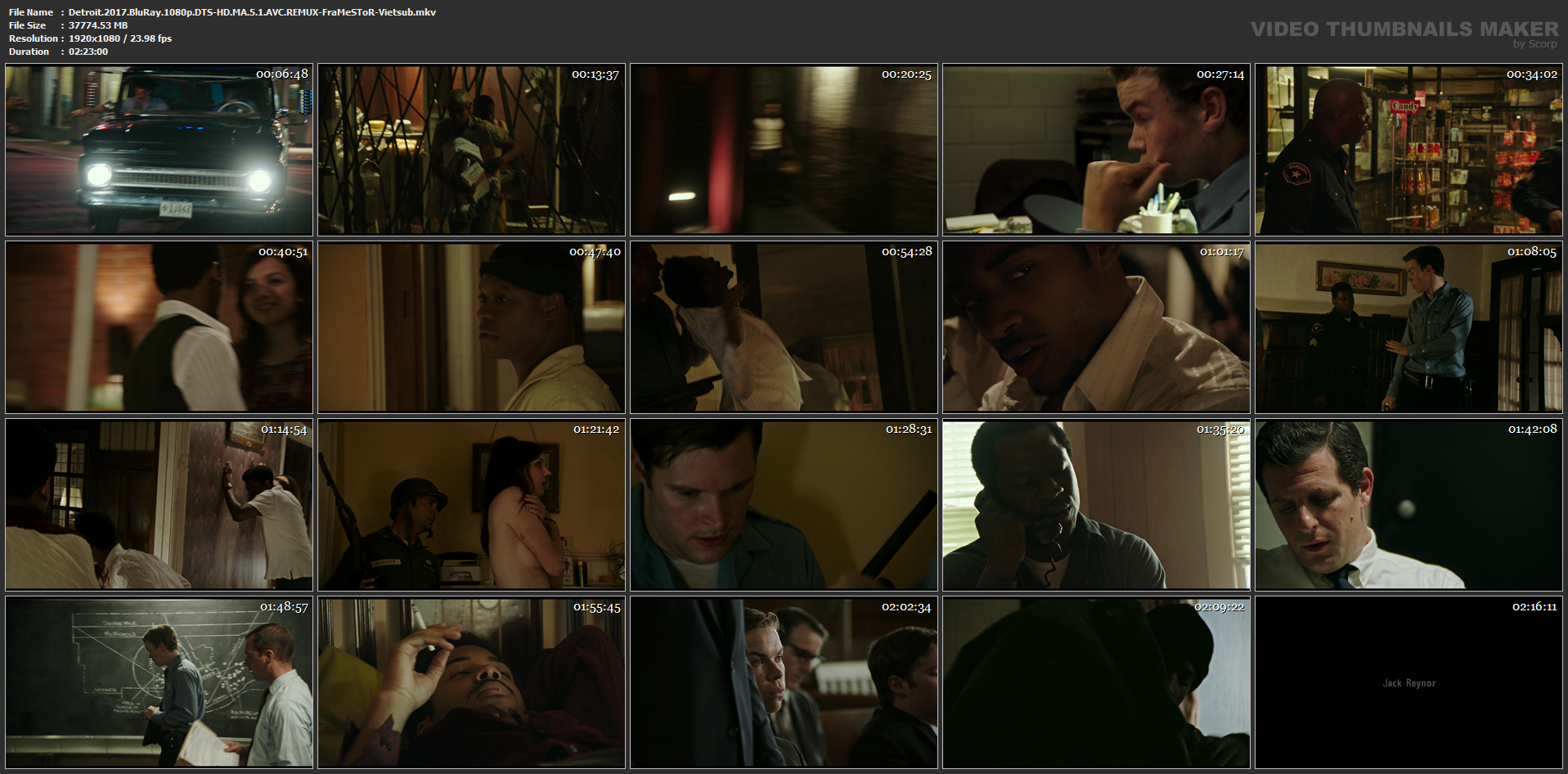Open the frame at 00:20:25
The height and width of the screenshot is (774, 1568).
pyautogui.click(x=784, y=150)
